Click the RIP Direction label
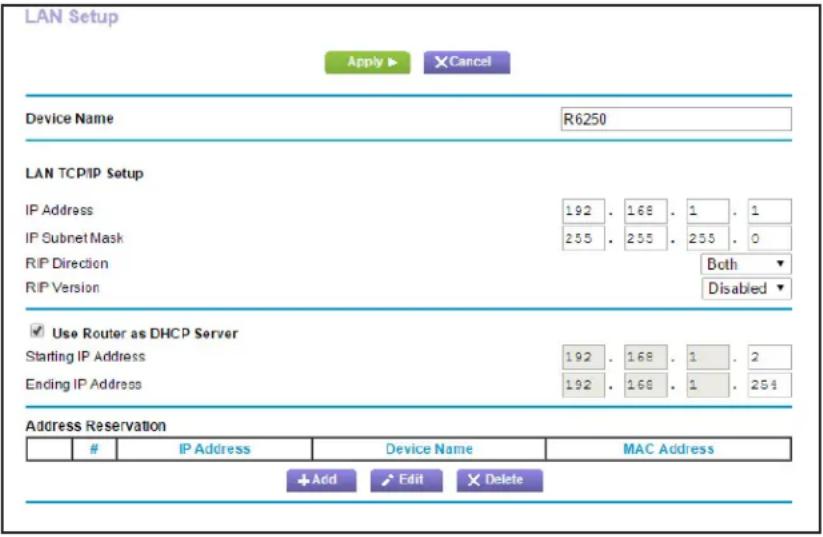 67,264
